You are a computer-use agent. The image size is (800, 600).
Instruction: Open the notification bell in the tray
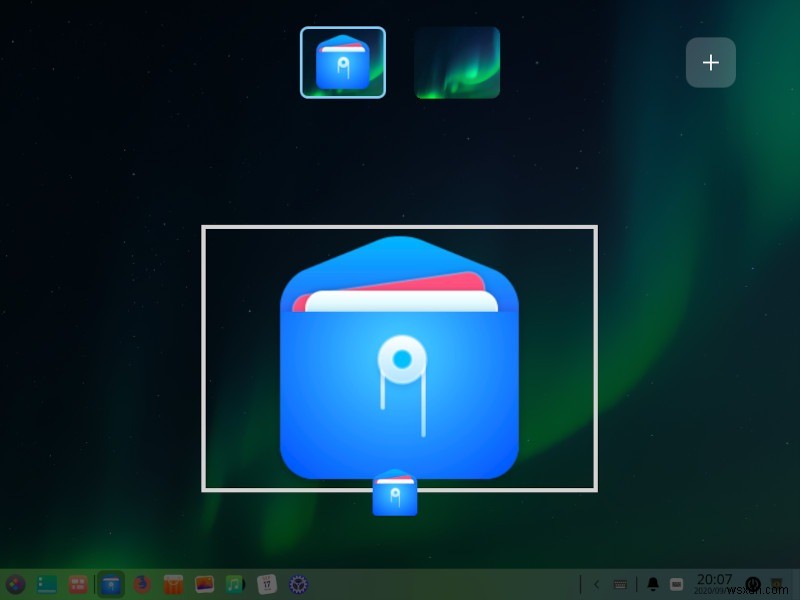click(653, 583)
